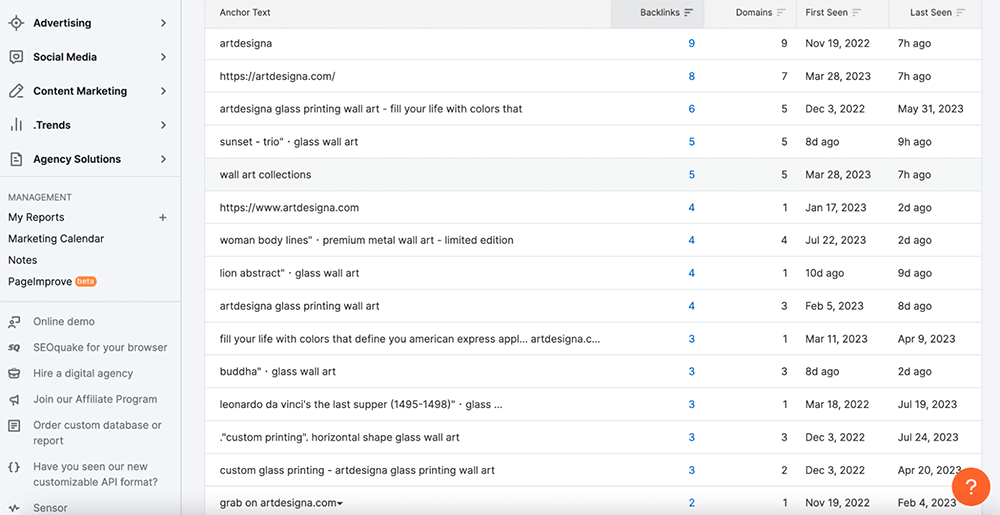Image resolution: width=1000 pixels, height=515 pixels.
Task: Open backlinks count 4 for https://www.artdesigna.com
Action: (691, 208)
